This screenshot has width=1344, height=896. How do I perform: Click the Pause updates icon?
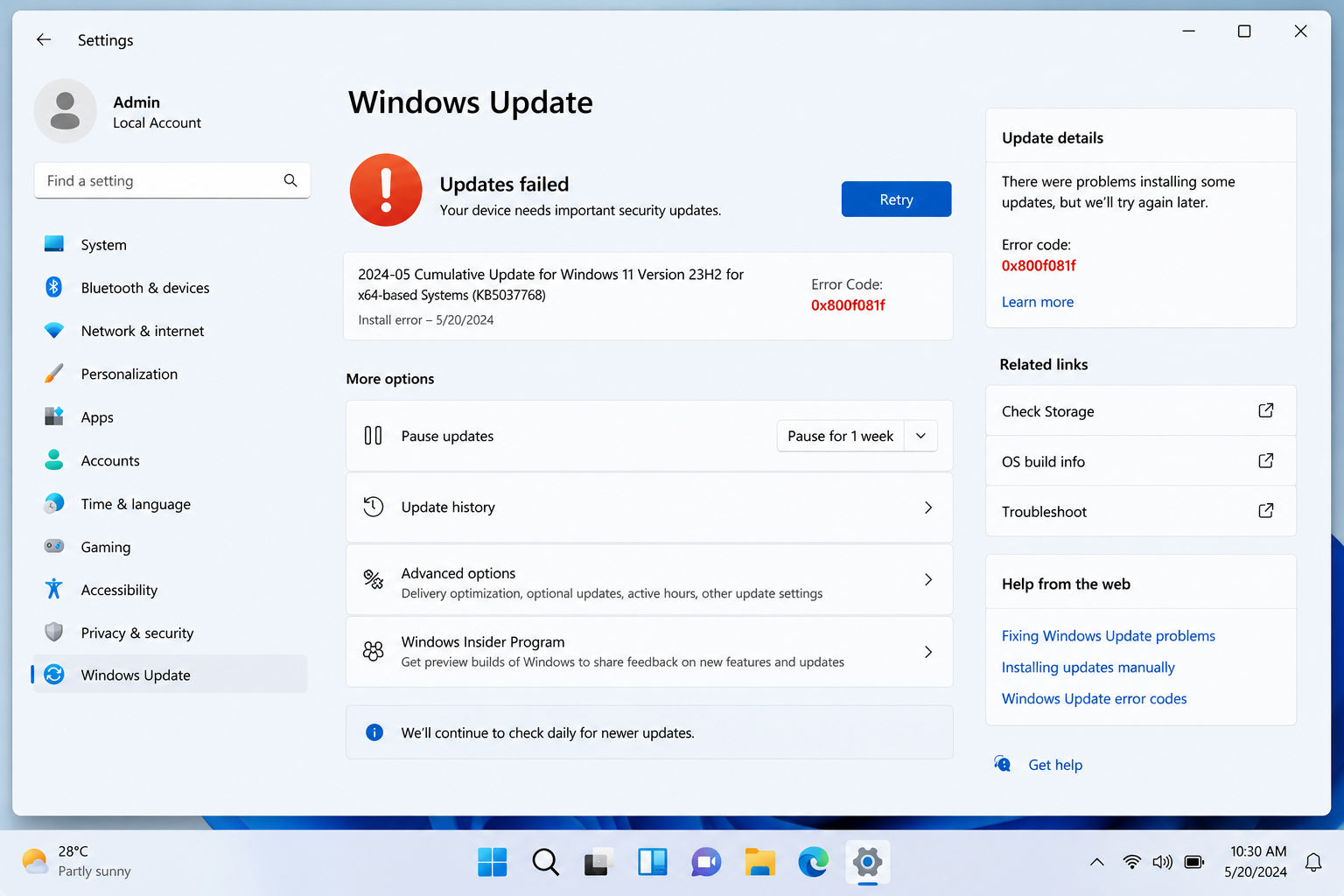373,436
